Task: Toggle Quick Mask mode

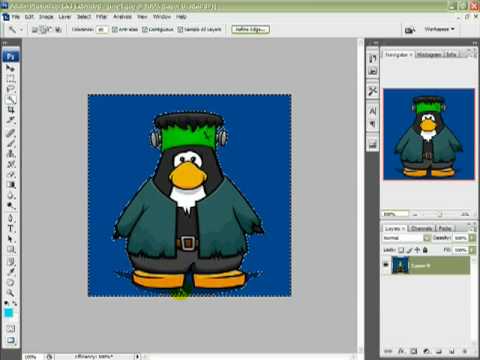Action: pos(10,329)
